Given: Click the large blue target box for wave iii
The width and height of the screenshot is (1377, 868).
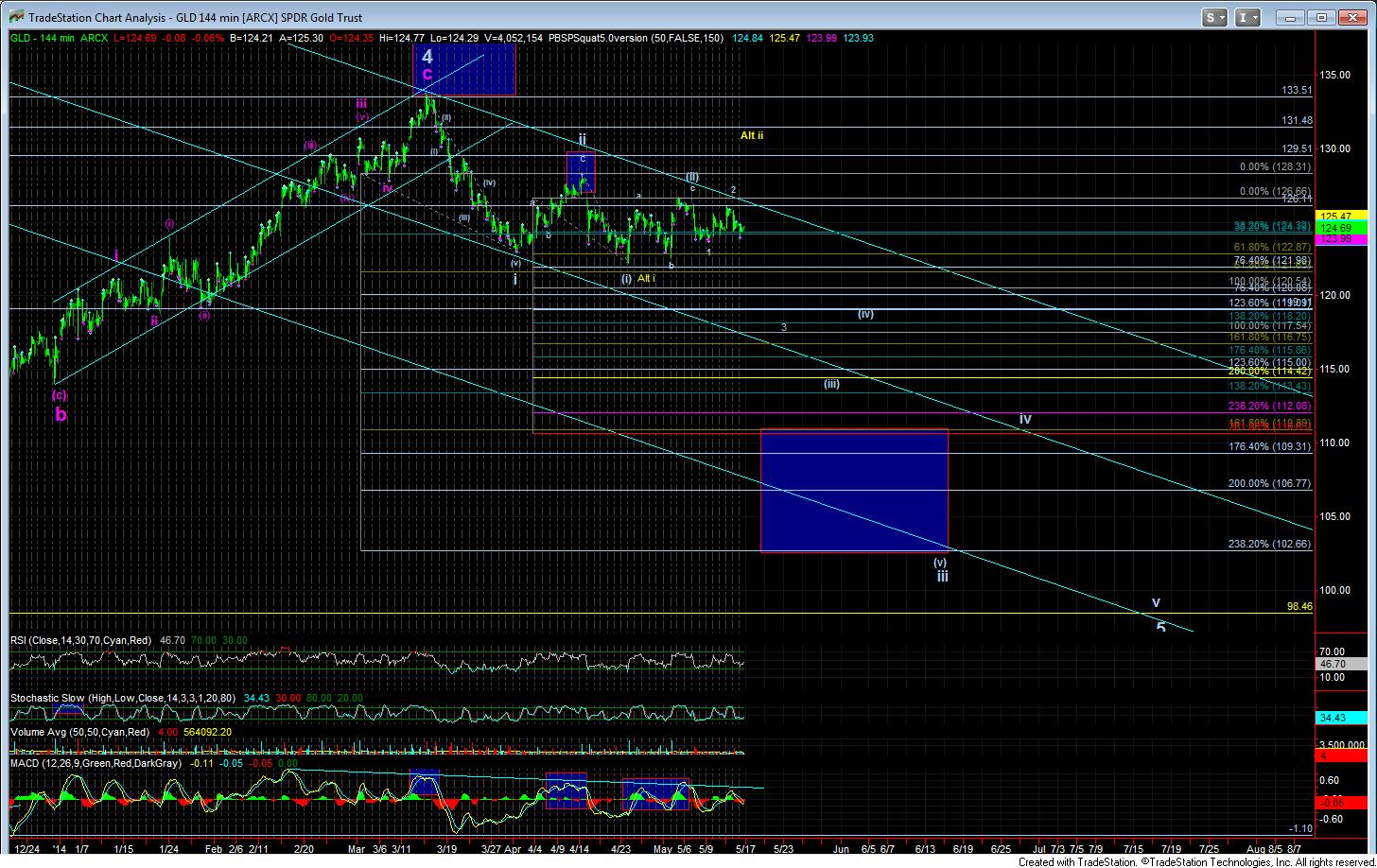Looking at the screenshot, I should click(x=854, y=490).
